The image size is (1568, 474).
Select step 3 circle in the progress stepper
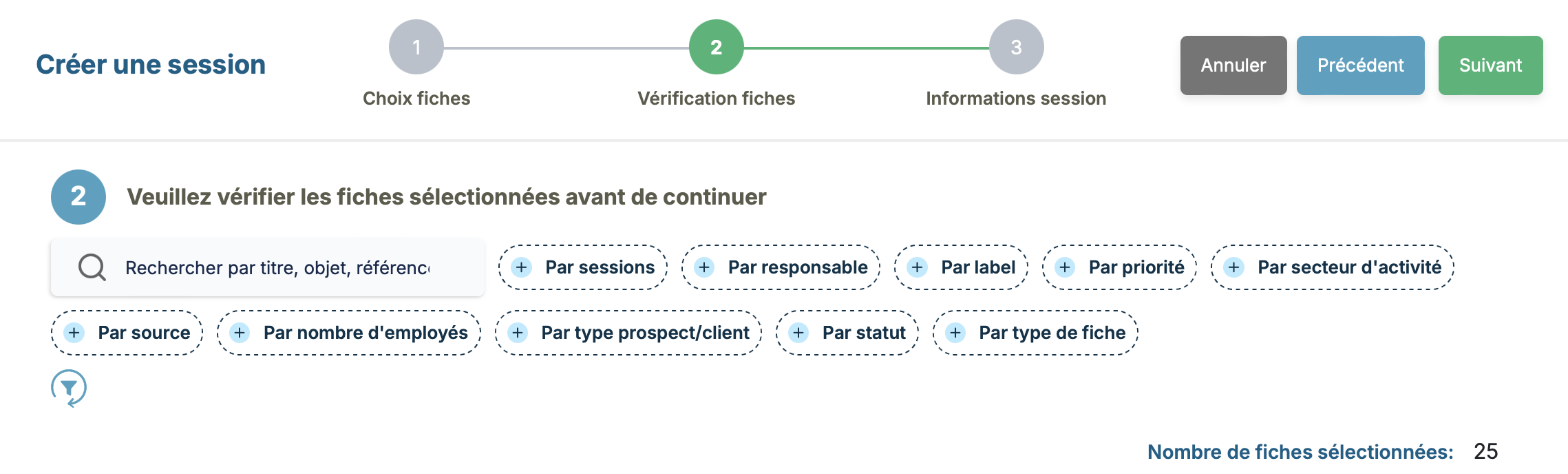(1016, 48)
